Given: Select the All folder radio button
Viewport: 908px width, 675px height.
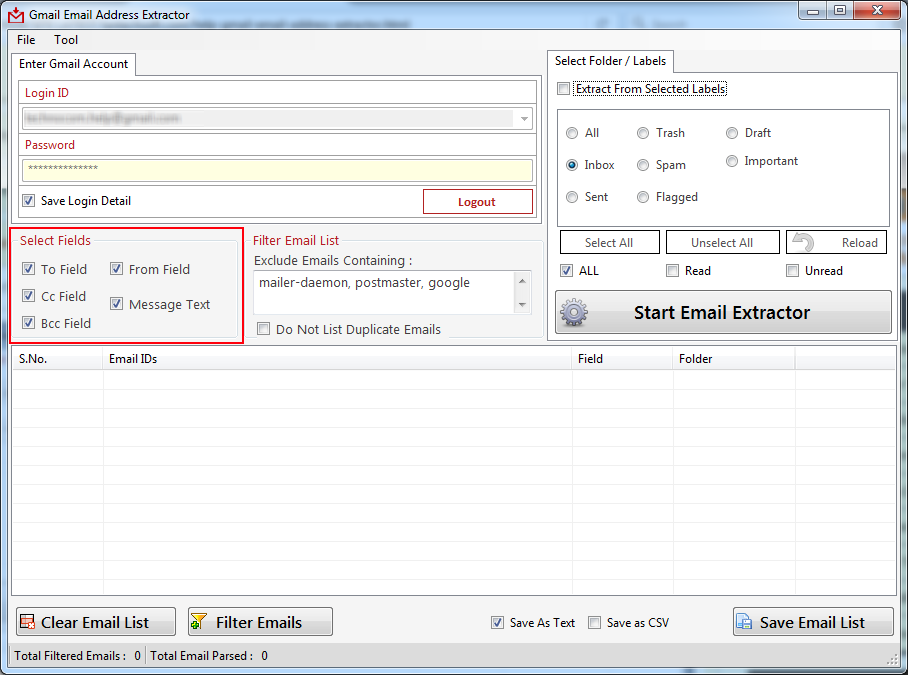Looking at the screenshot, I should pyautogui.click(x=572, y=133).
